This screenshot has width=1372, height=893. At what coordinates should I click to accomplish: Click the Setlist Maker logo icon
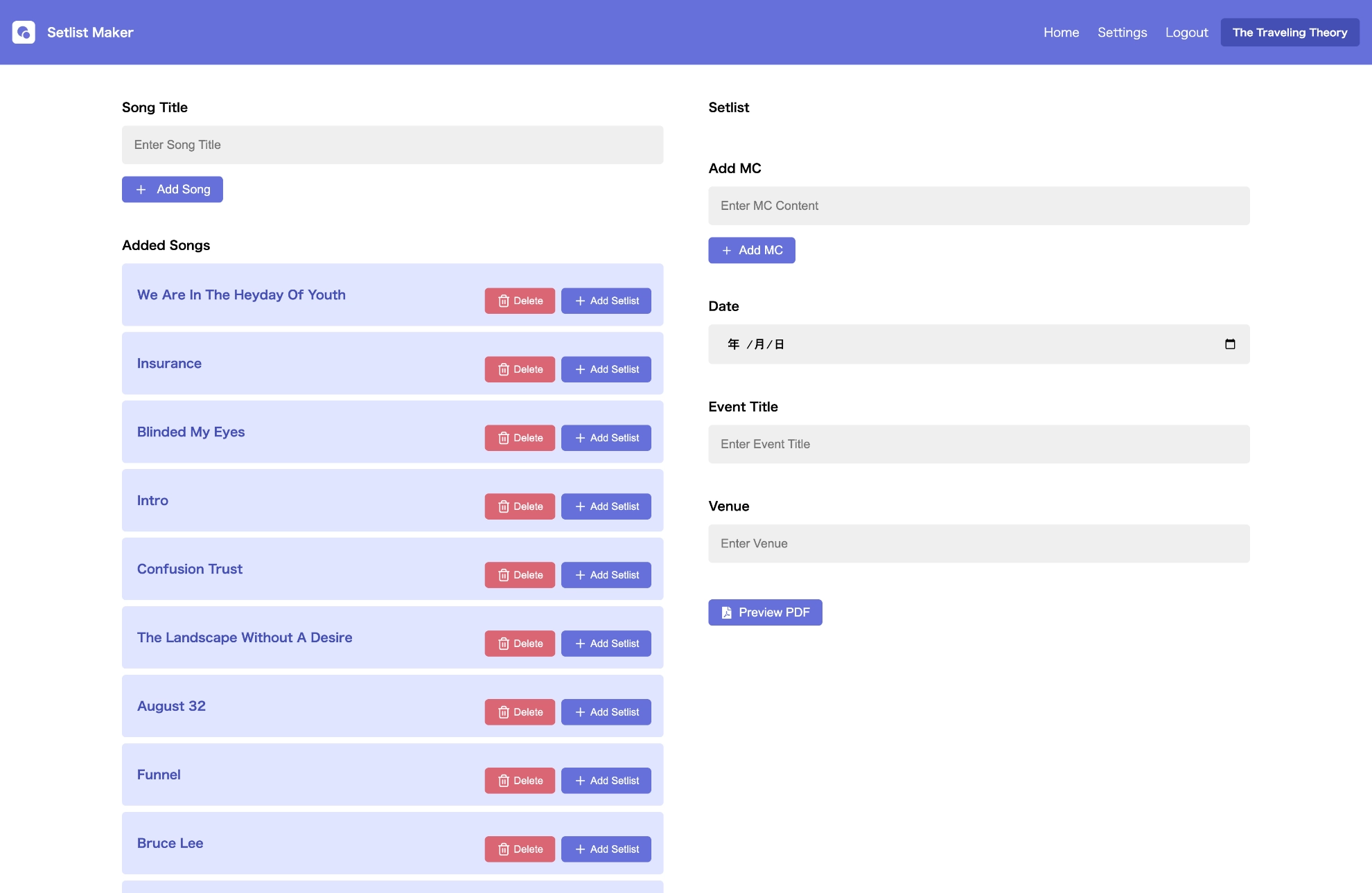(24, 32)
